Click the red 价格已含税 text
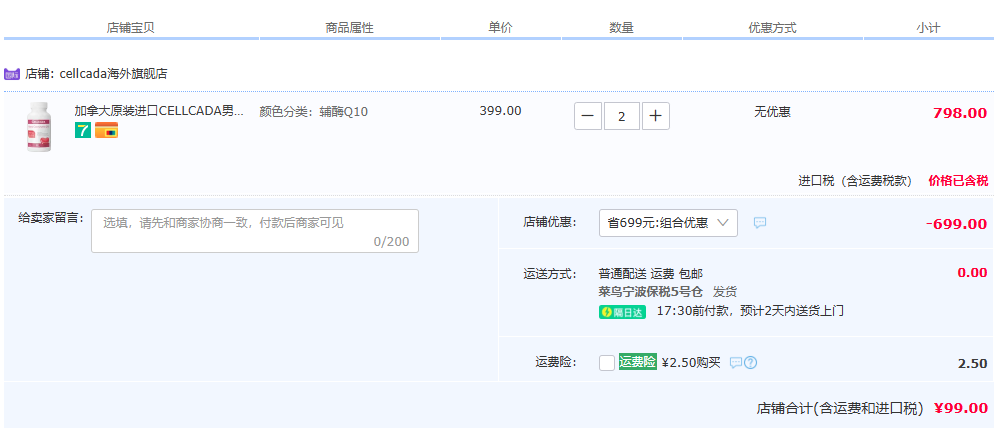Viewport: 1002px width, 428px height. 959,181
